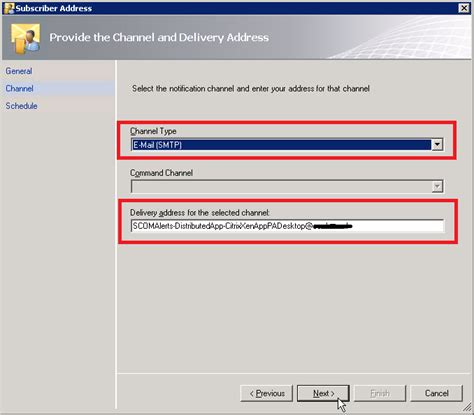Click the 'Provide the Channel and Delivery Address' heading
Viewport: 474px width, 415px height.
pos(159,37)
